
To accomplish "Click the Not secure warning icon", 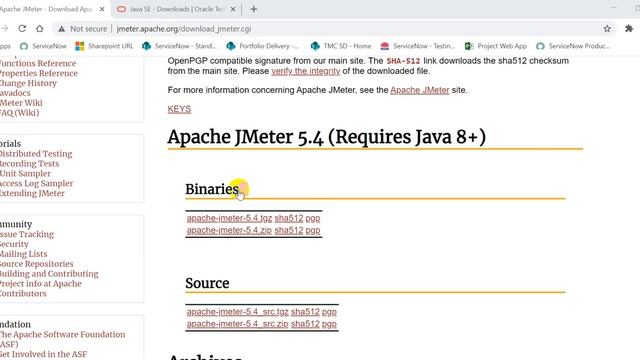I will 62,29.
